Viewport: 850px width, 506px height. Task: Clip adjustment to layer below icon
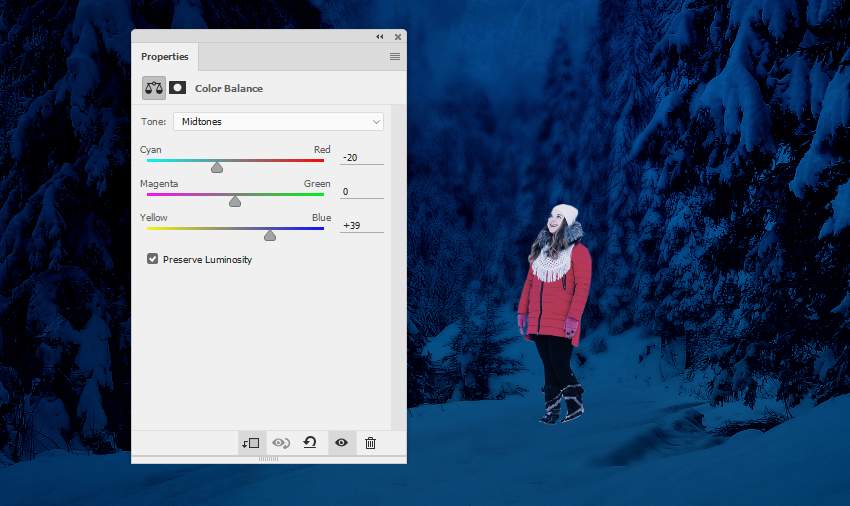click(x=251, y=443)
